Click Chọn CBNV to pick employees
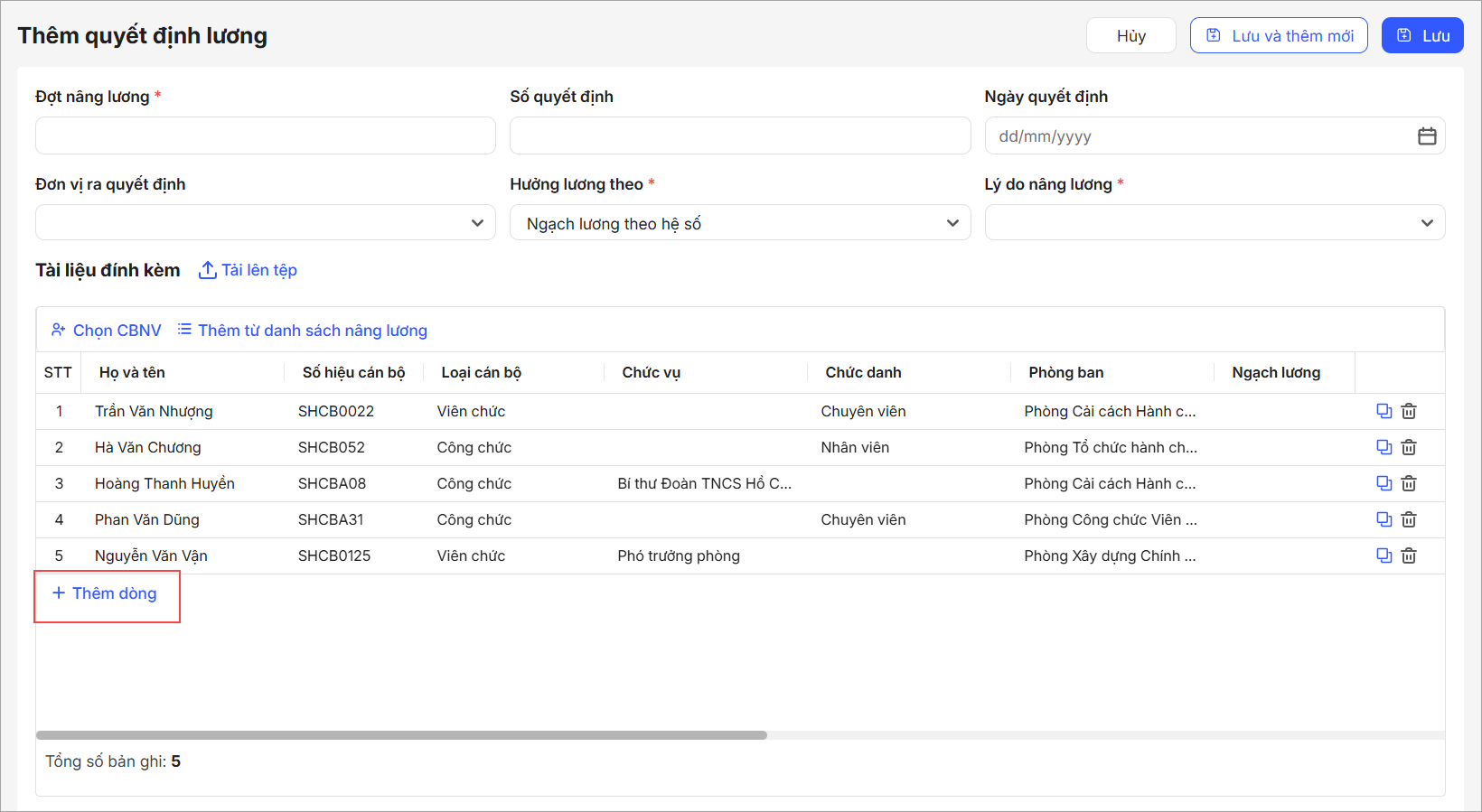Image resolution: width=1482 pixels, height=812 pixels. point(107,331)
